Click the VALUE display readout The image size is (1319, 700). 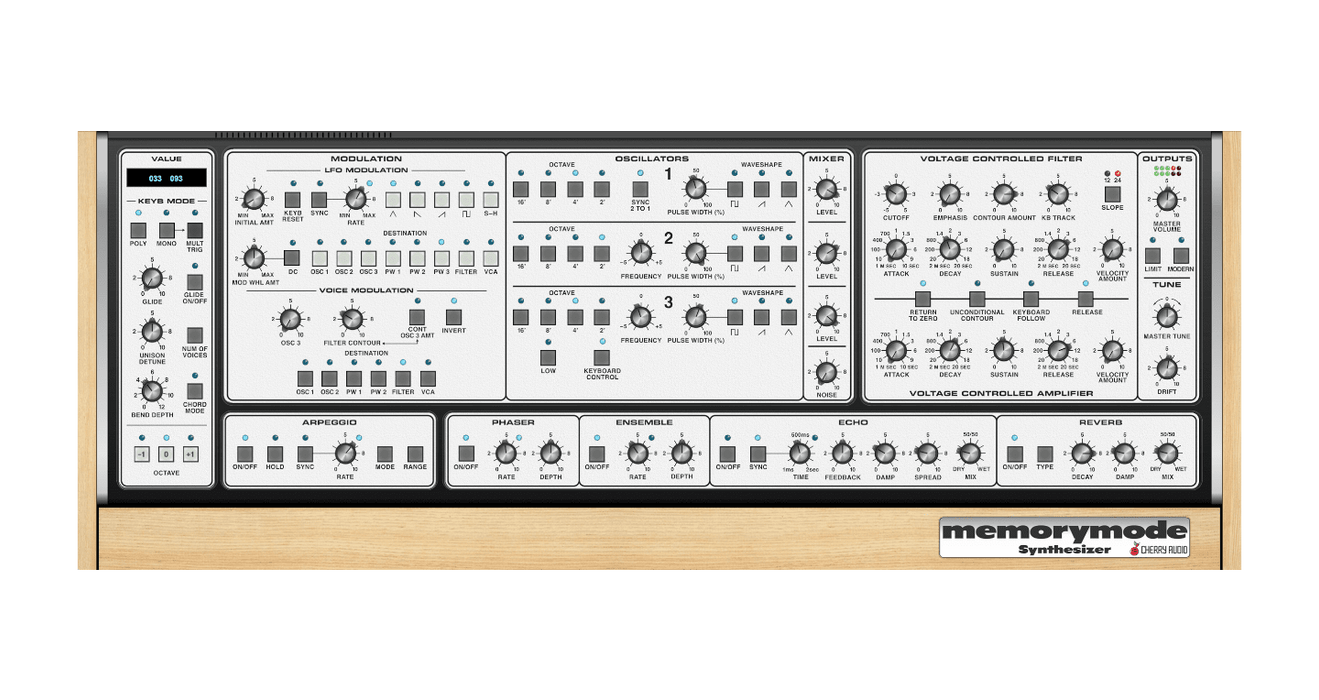(166, 178)
